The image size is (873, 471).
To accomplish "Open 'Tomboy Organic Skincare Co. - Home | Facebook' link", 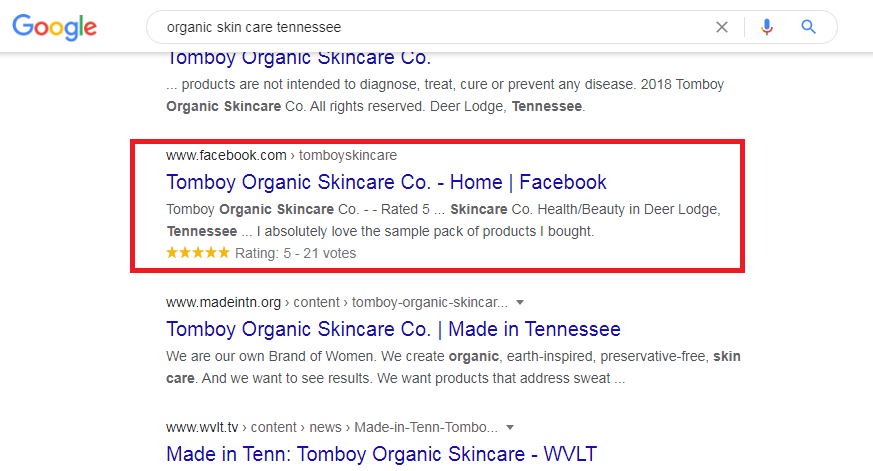I will tap(386, 182).
